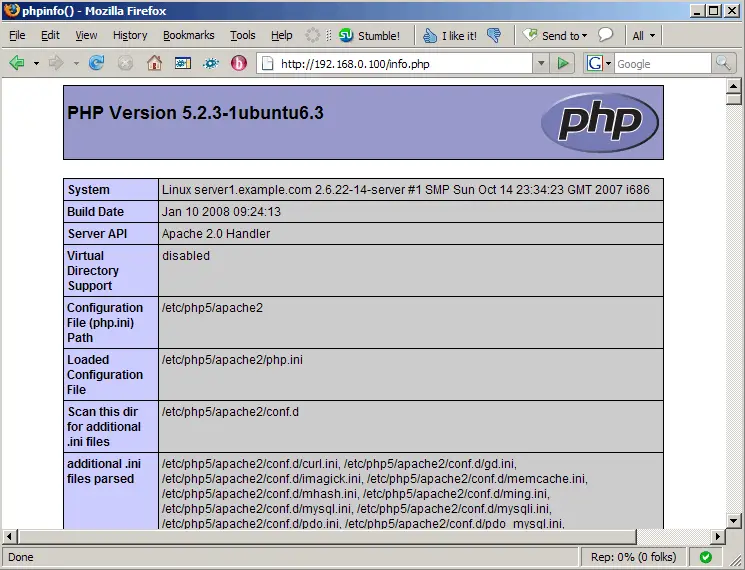Maximize the Firefox window
Image resolution: width=745 pixels, height=570 pixels.
714,10
